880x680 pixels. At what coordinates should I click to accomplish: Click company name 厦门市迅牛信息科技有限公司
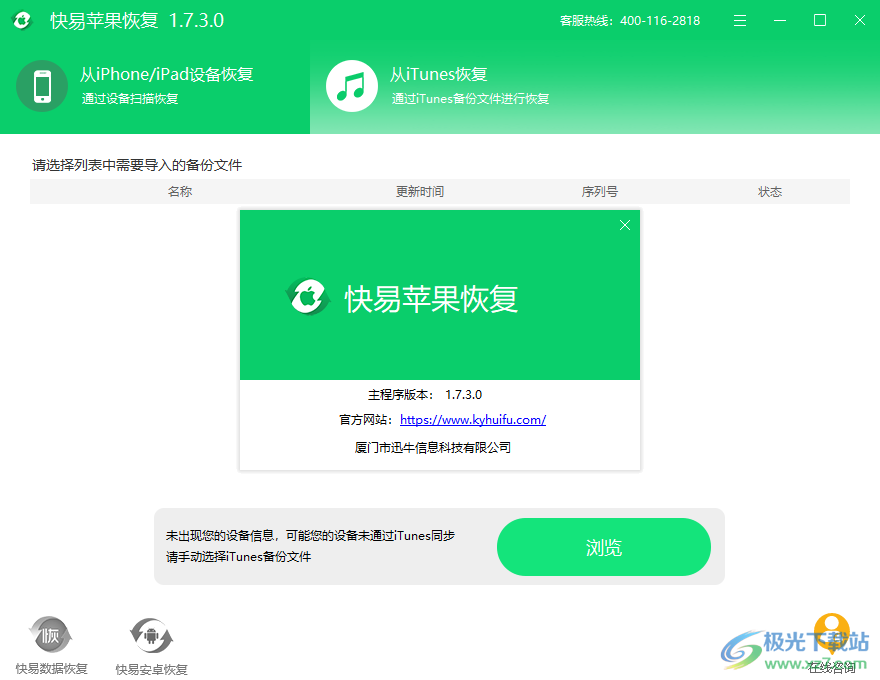[x=433, y=447]
